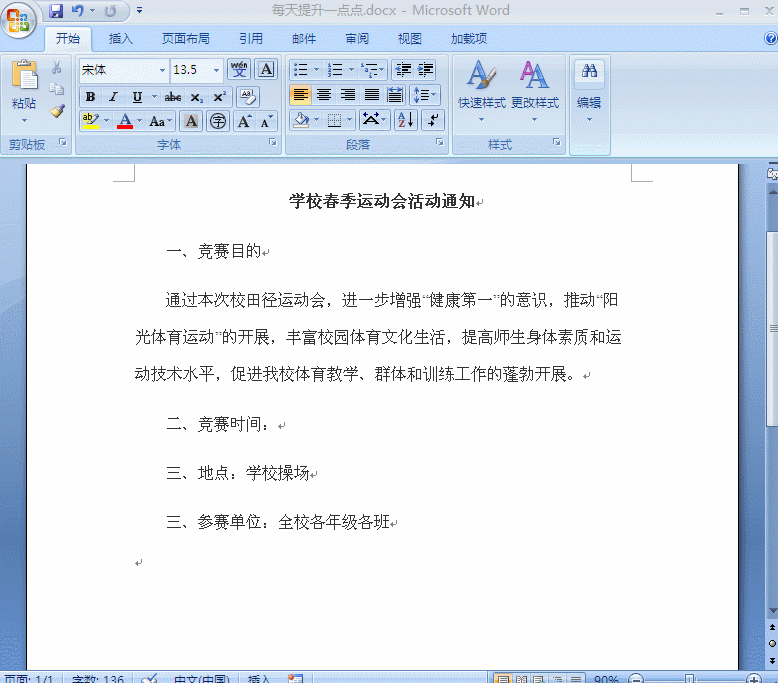Show paragraph marks and formatting symbols
Screen dimensions: 778x683
pos(433,120)
